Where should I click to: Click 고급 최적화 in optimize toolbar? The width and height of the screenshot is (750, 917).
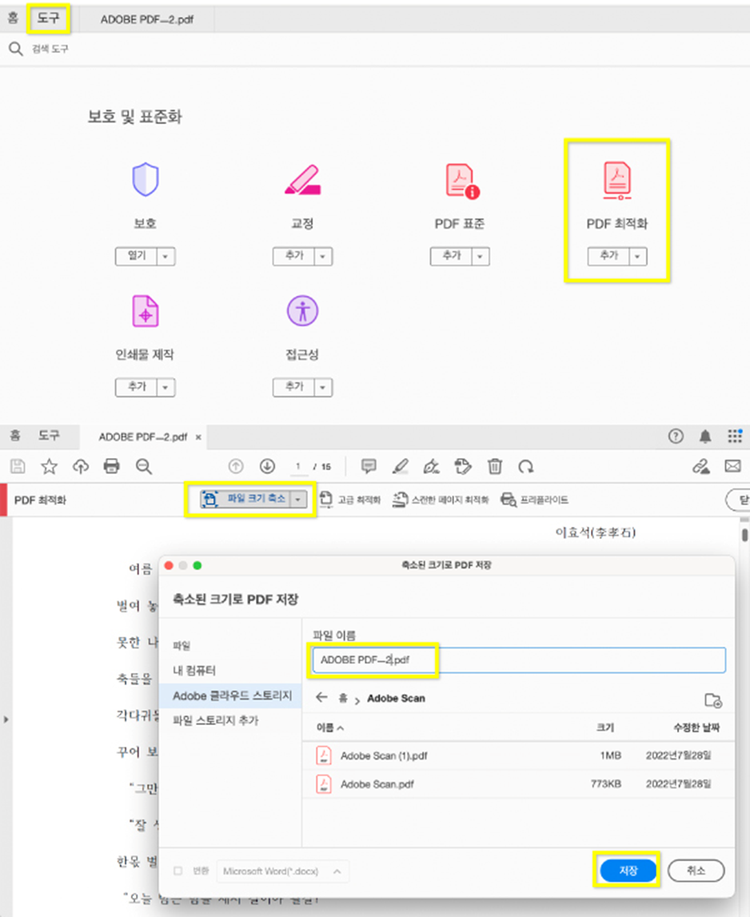(x=350, y=500)
